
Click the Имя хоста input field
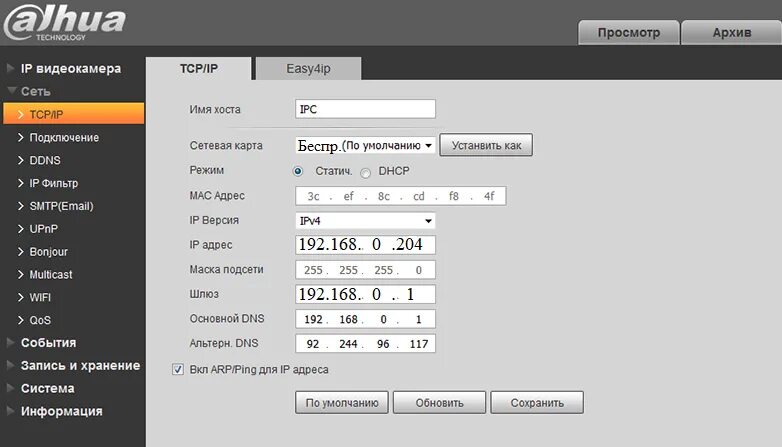point(365,109)
